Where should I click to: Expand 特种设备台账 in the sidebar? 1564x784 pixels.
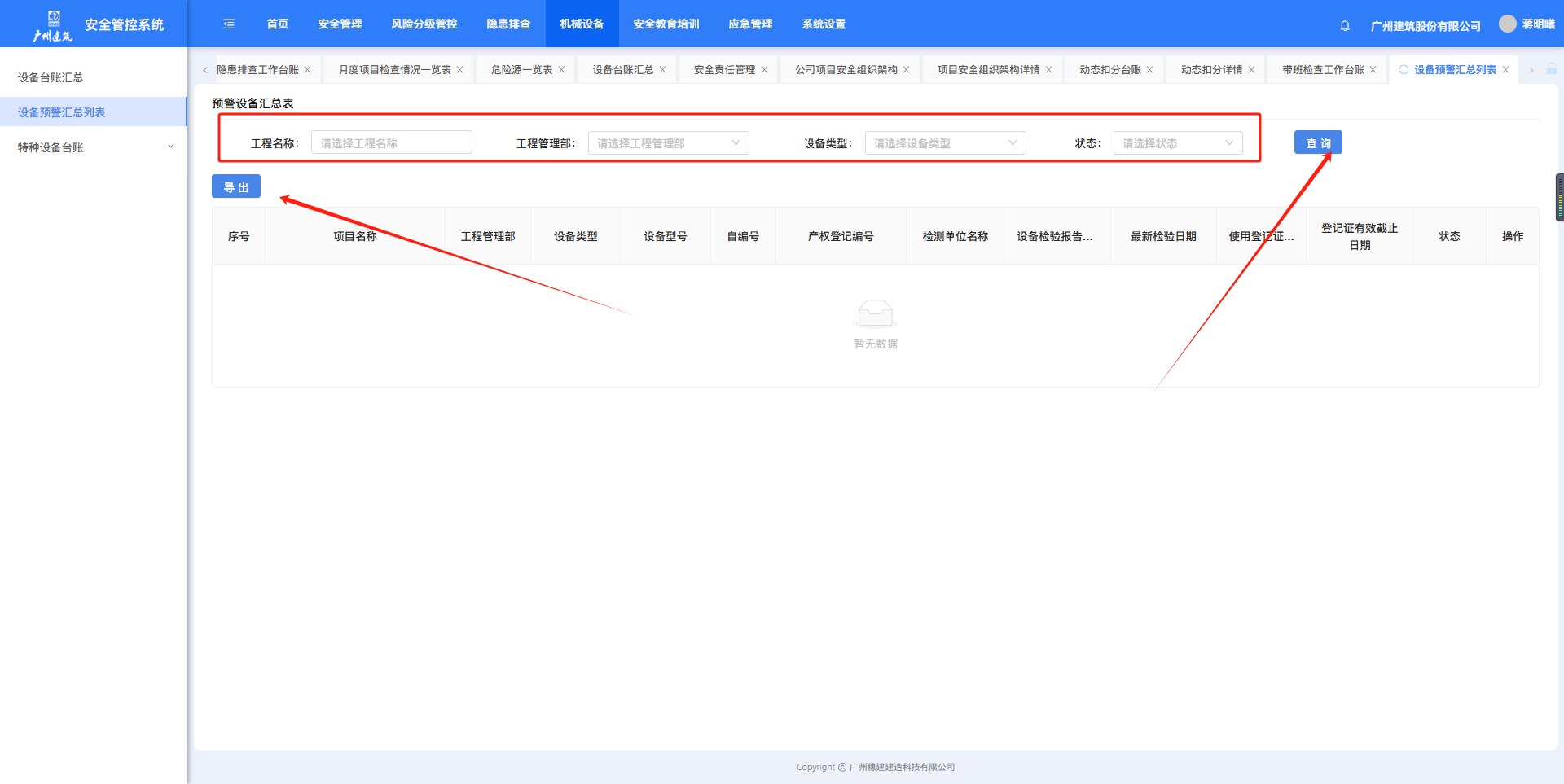pos(94,147)
